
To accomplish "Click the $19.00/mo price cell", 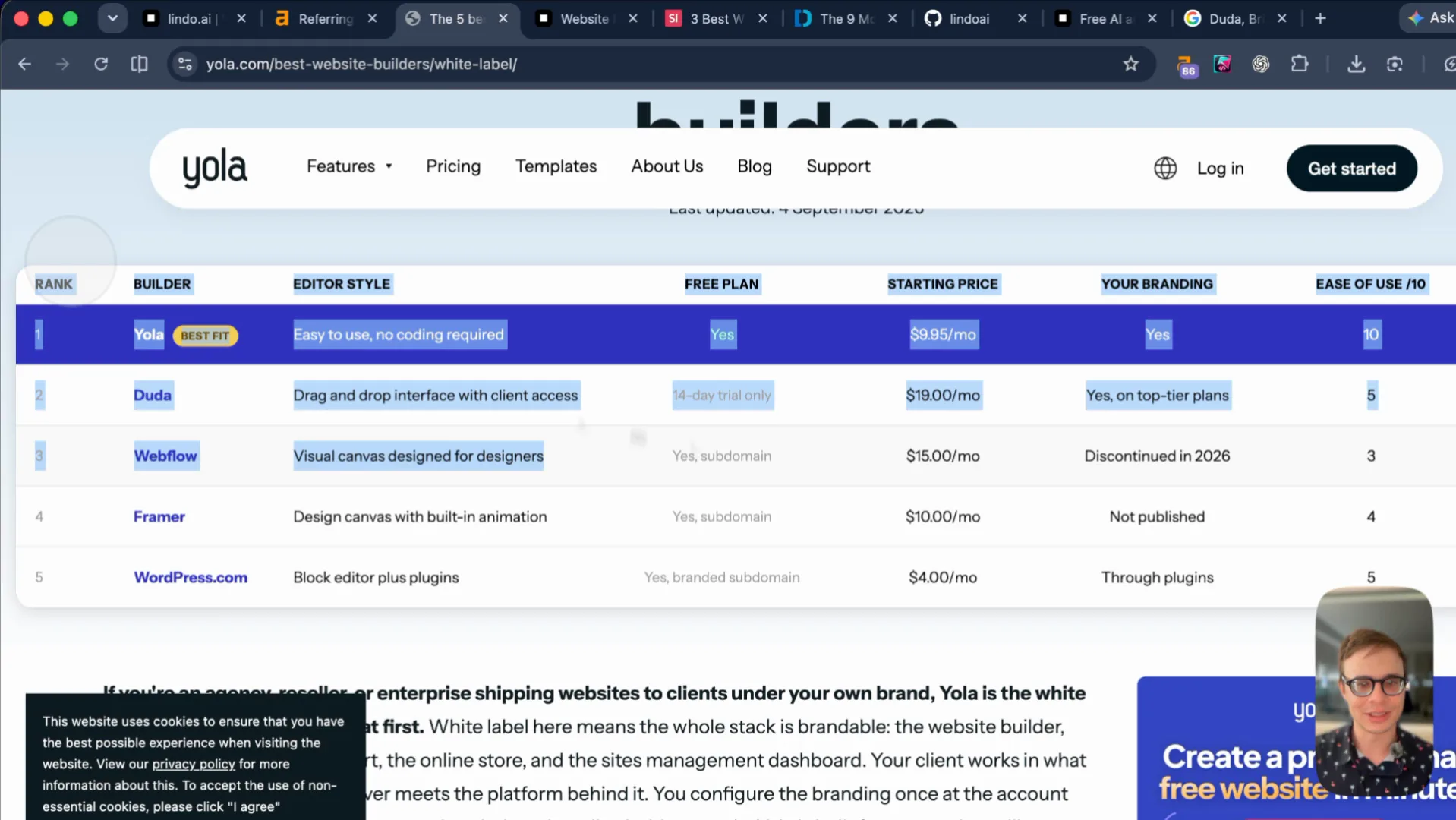I will tap(943, 395).
